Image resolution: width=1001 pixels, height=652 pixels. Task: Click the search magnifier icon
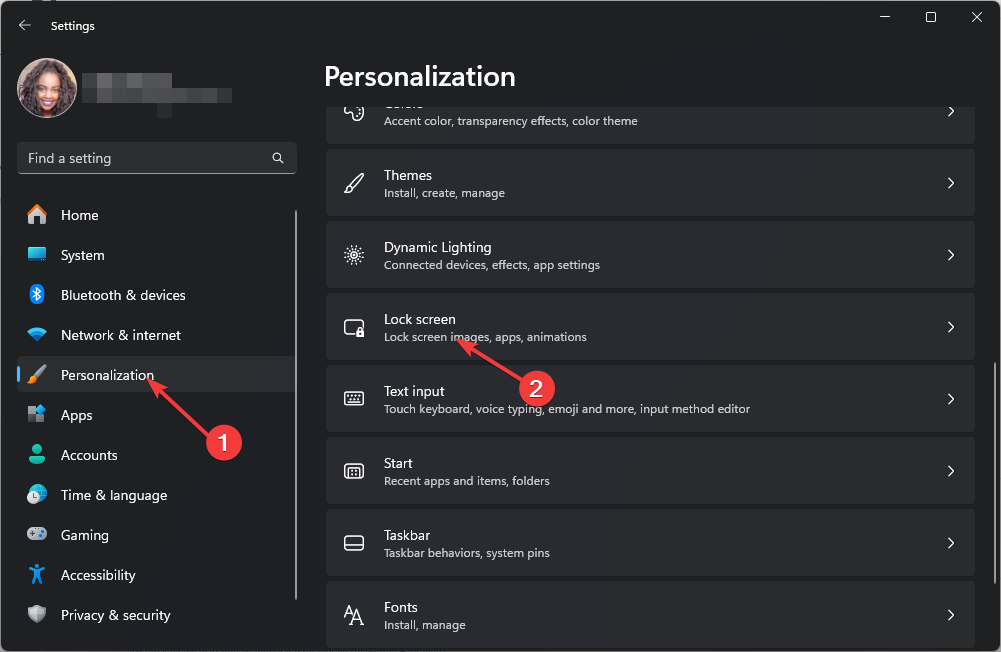278,158
